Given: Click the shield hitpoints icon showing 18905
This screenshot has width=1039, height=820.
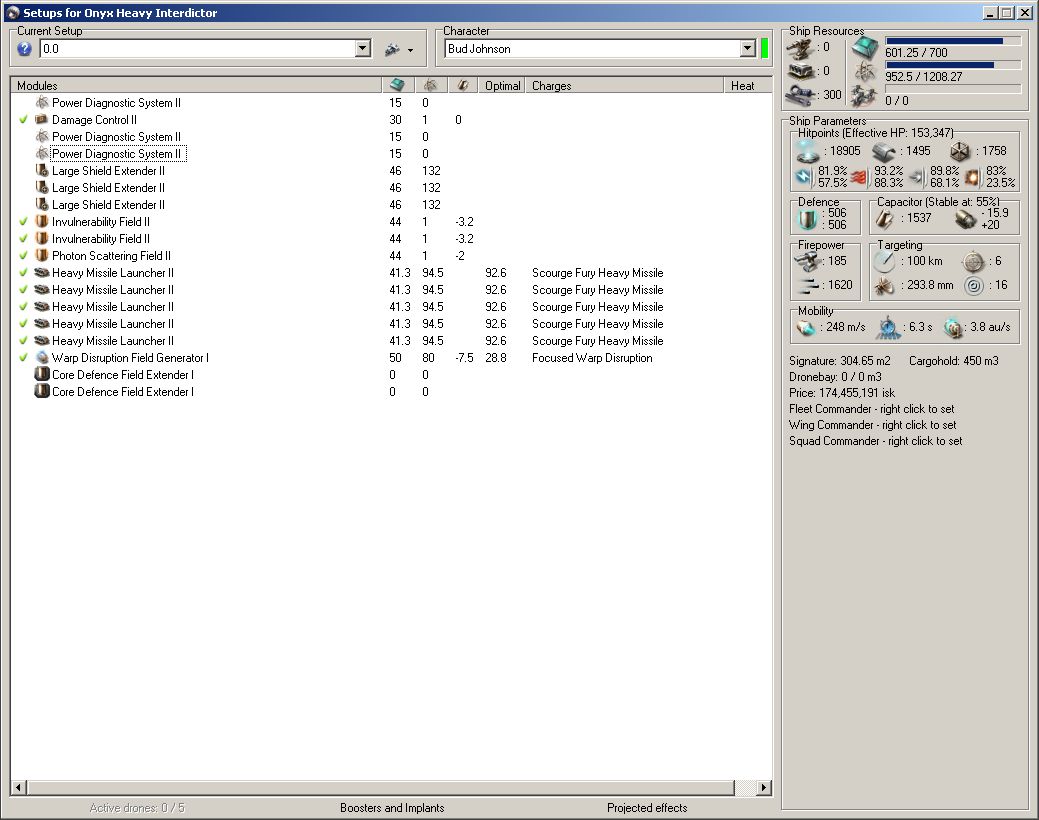Looking at the screenshot, I should tap(808, 151).
